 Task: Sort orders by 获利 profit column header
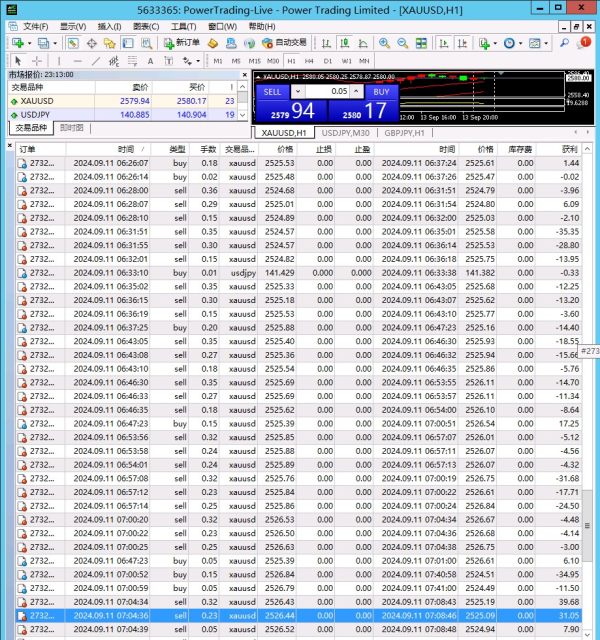point(559,149)
